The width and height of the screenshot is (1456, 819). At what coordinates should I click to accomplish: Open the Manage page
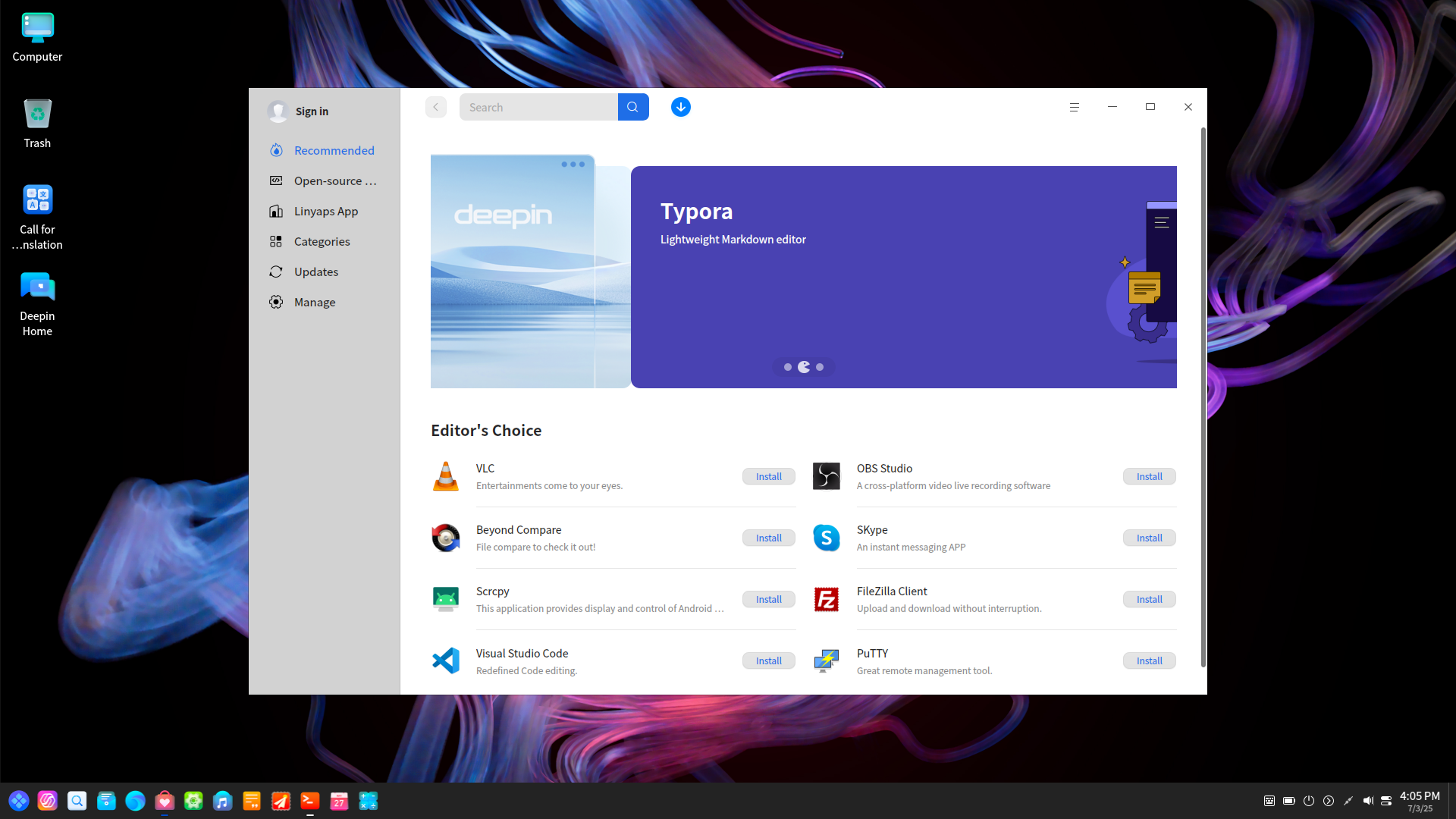point(325,302)
